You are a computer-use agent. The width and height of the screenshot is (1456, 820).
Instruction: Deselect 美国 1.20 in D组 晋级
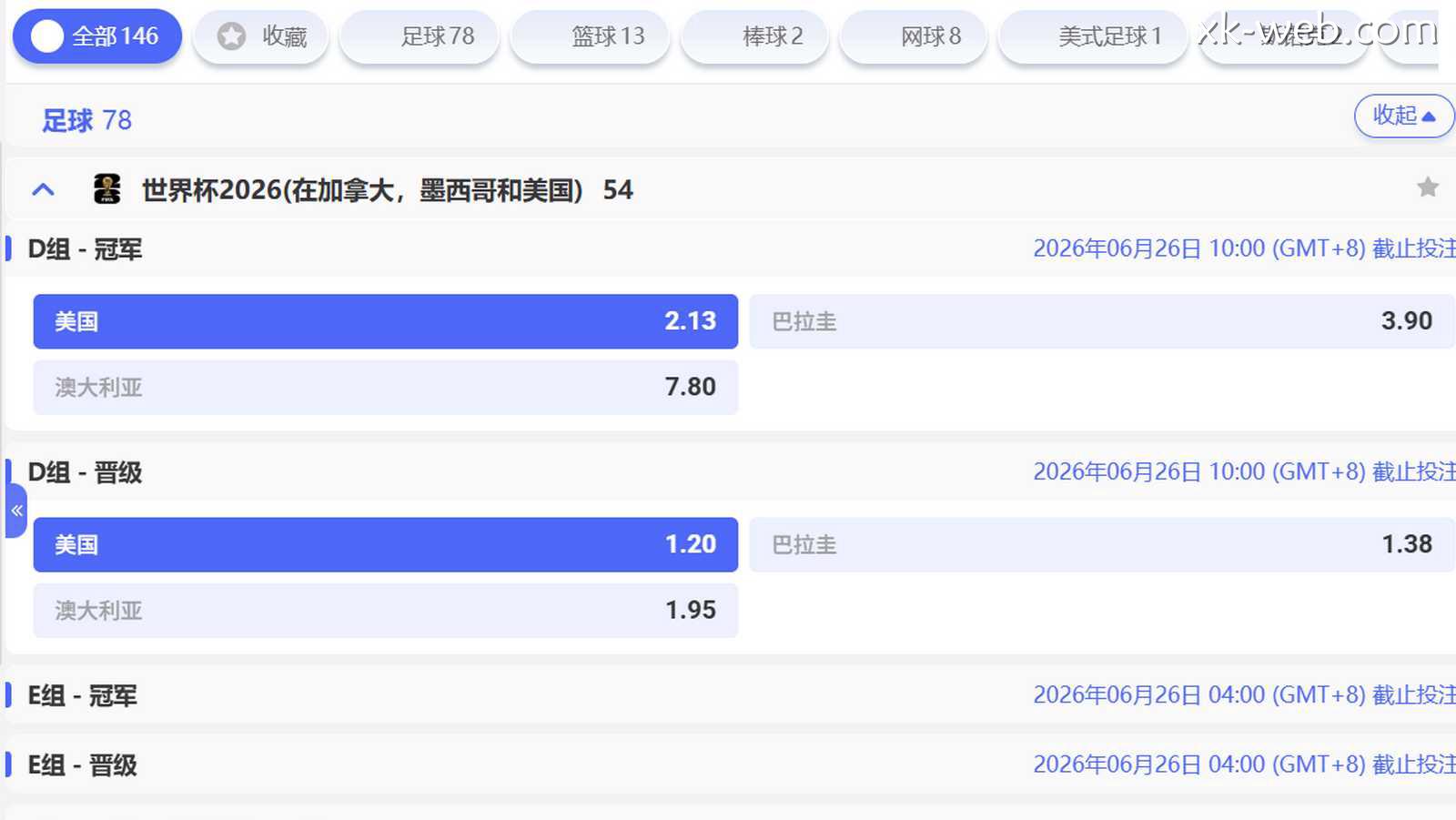[x=385, y=545]
